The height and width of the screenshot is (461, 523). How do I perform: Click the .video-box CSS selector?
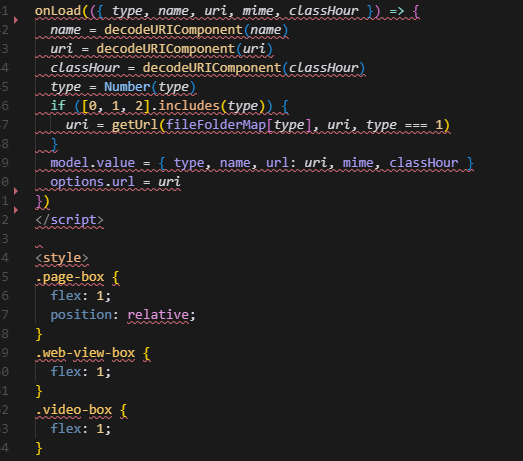[73, 410]
